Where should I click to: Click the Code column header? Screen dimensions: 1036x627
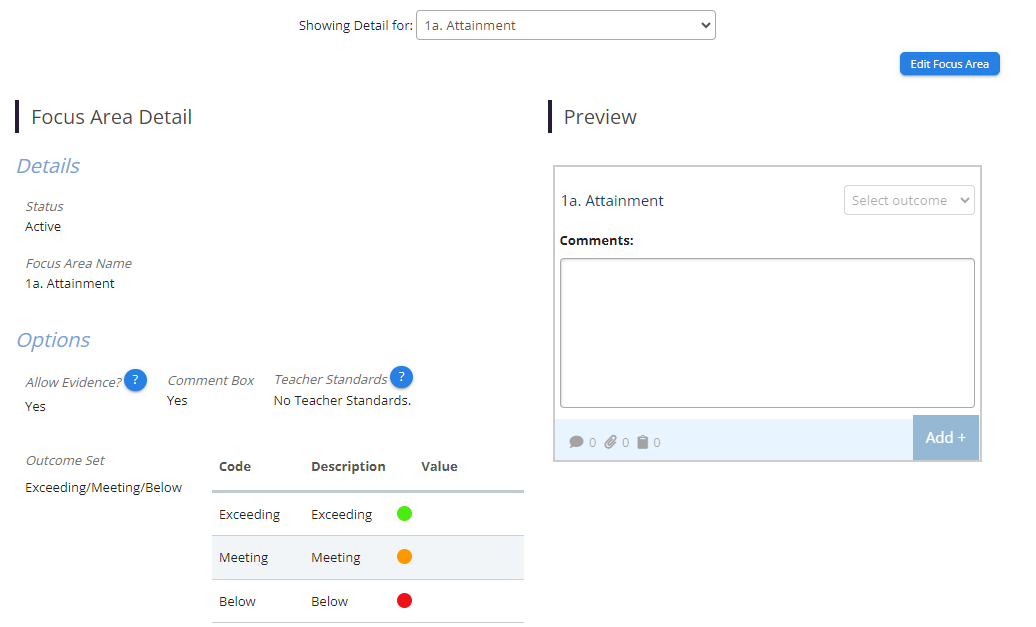click(235, 467)
